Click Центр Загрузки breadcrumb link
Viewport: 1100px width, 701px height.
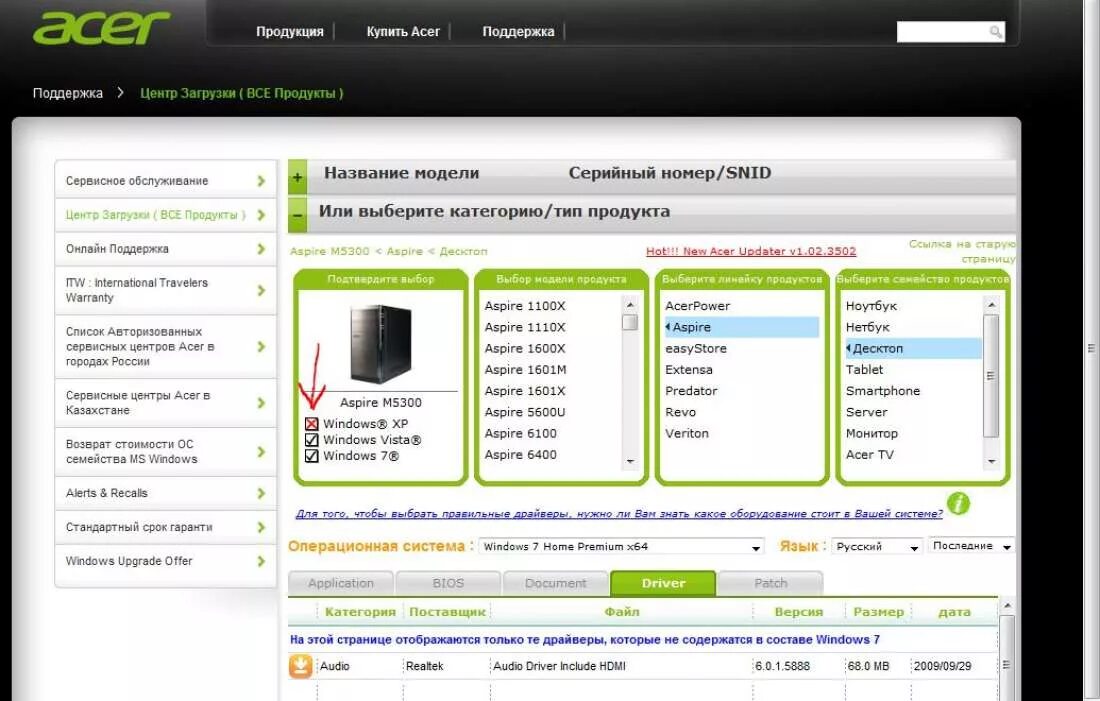pos(241,93)
